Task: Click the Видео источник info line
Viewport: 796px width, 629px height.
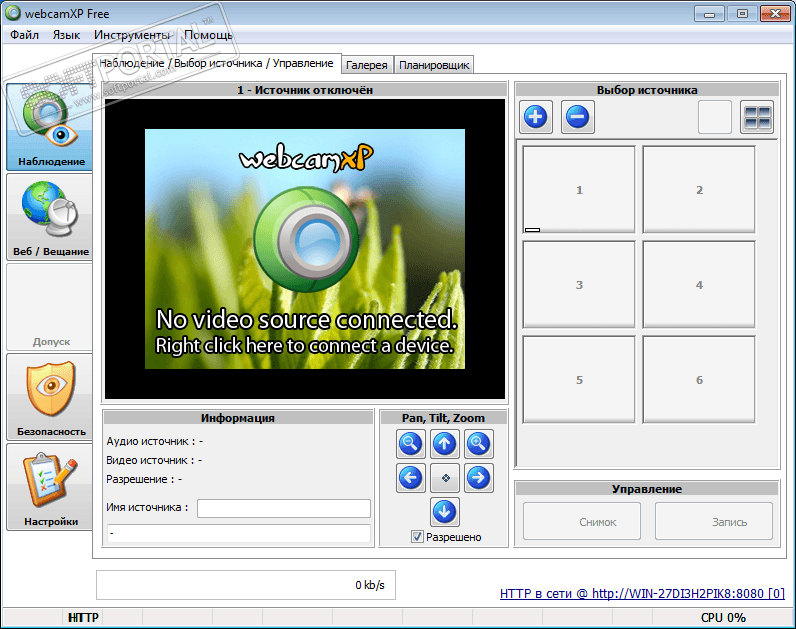Action: click(154, 460)
